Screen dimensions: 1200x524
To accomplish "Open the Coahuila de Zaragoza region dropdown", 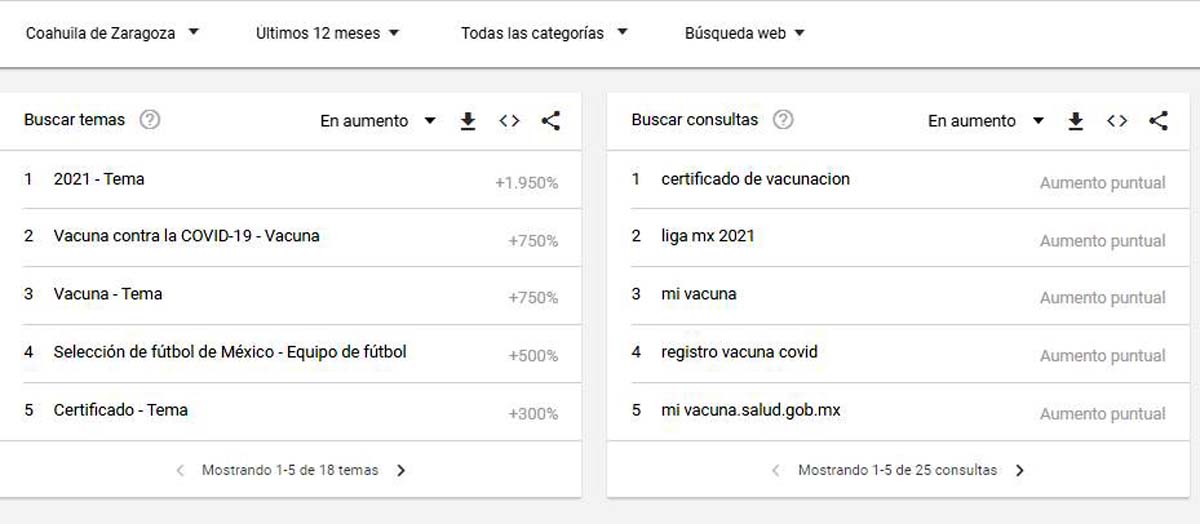I will (x=112, y=33).
